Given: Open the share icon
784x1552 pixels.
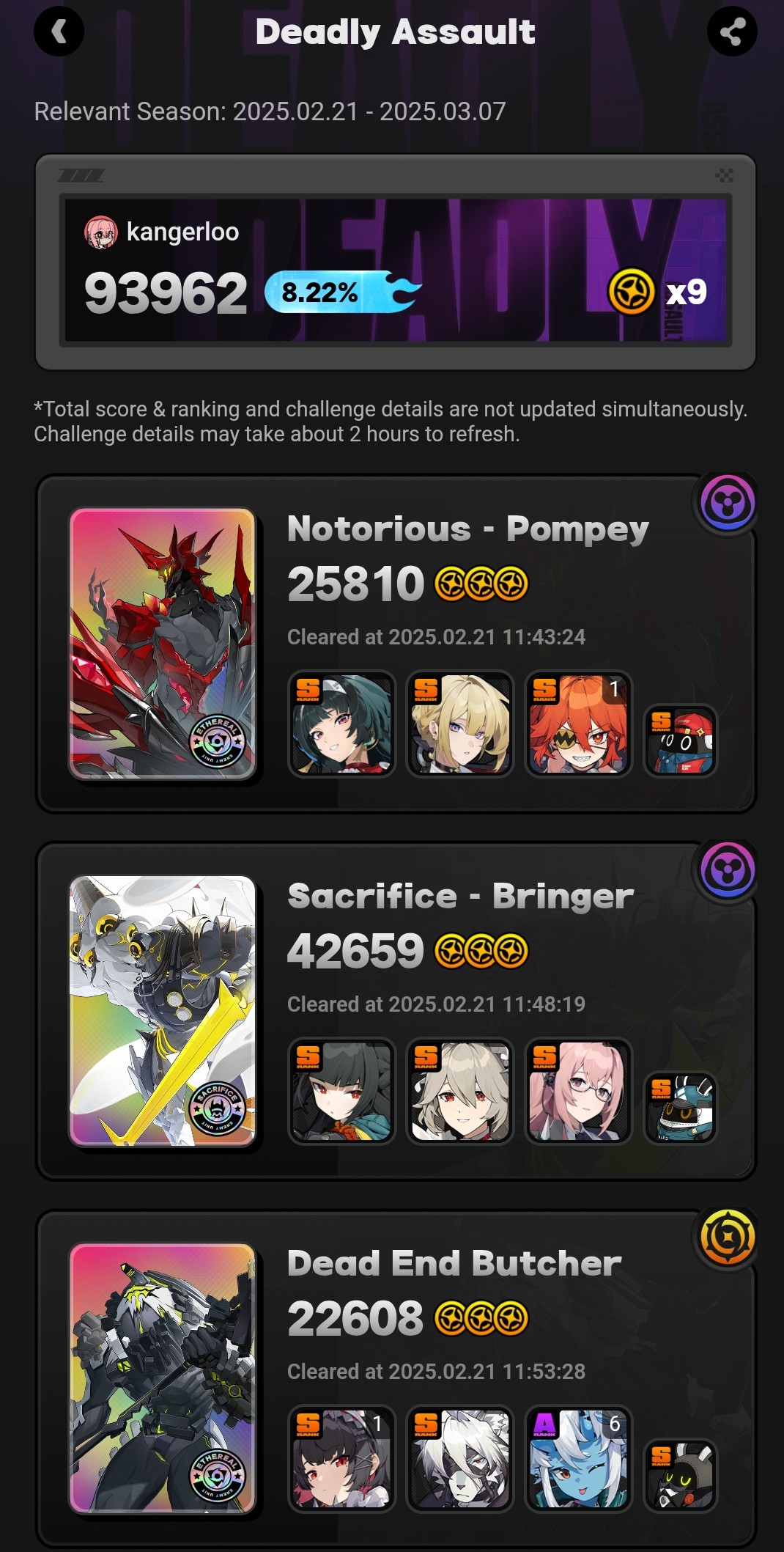Looking at the screenshot, I should click(732, 32).
